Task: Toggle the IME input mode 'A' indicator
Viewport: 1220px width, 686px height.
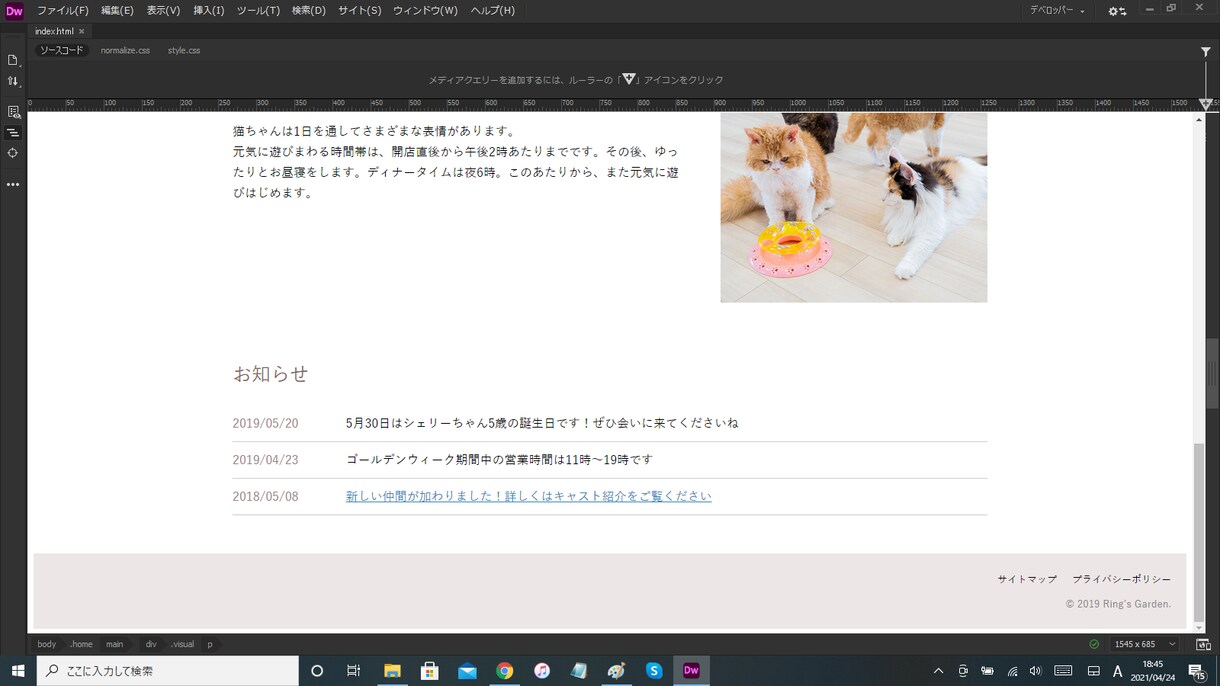Action: pyautogui.click(x=1118, y=671)
